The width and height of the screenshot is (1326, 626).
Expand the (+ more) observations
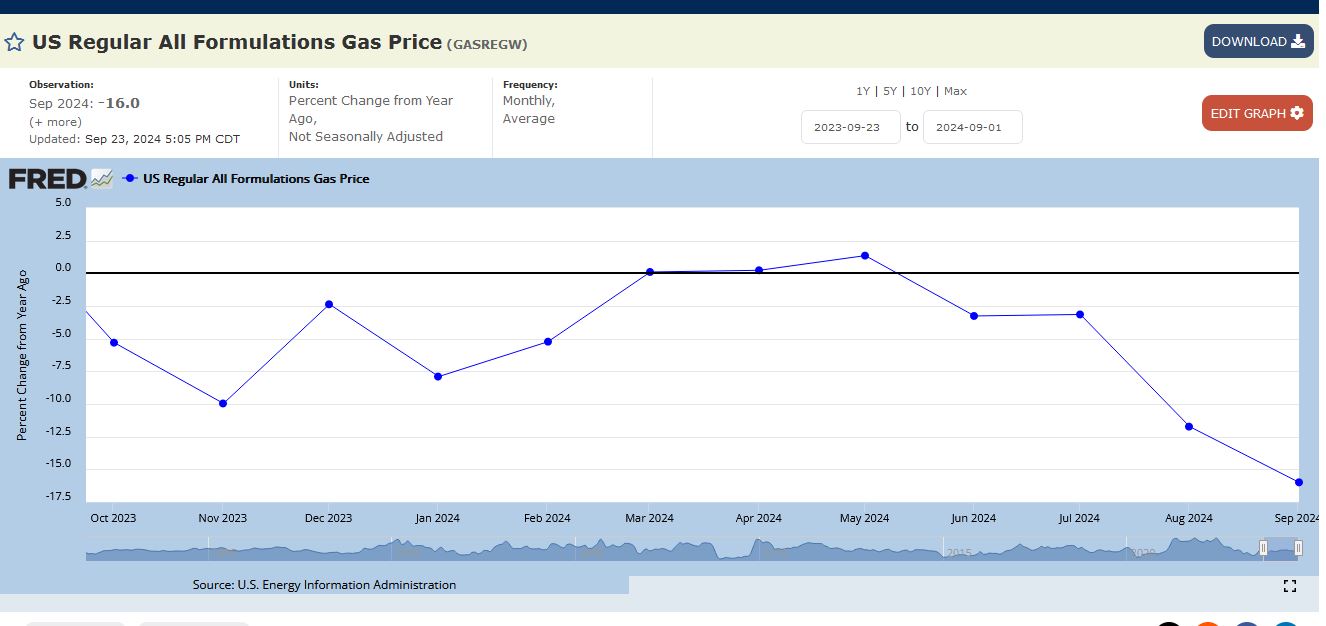(x=55, y=121)
